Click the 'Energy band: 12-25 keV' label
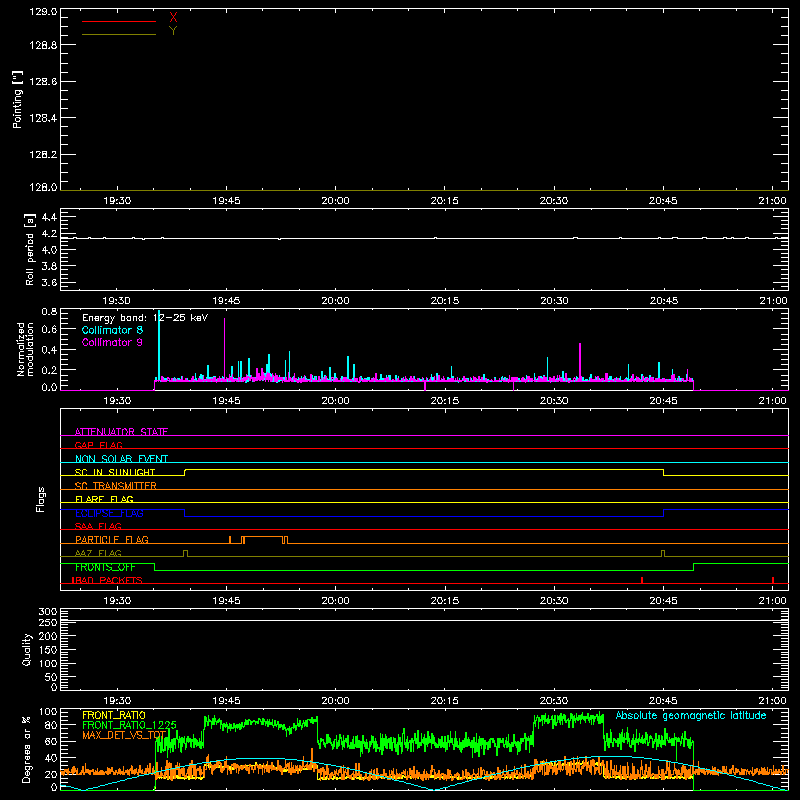The height and width of the screenshot is (800, 800). tap(145, 318)
